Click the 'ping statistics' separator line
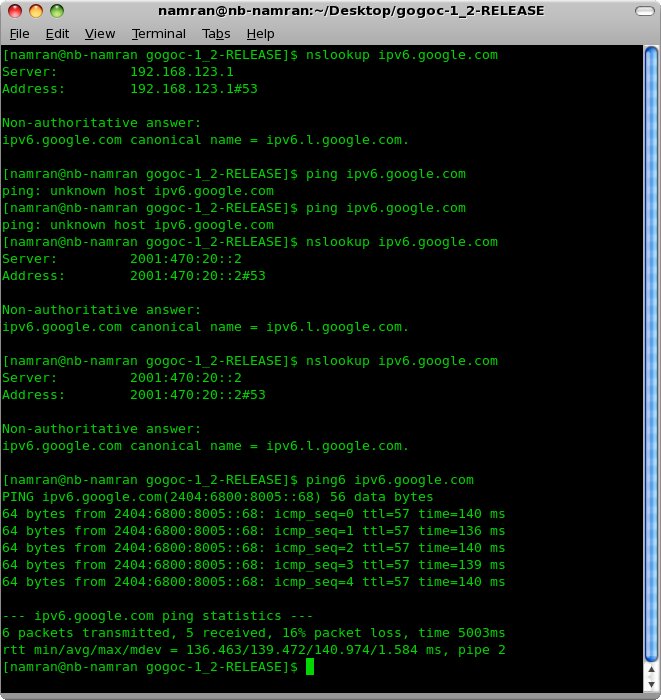 point(158,616)
